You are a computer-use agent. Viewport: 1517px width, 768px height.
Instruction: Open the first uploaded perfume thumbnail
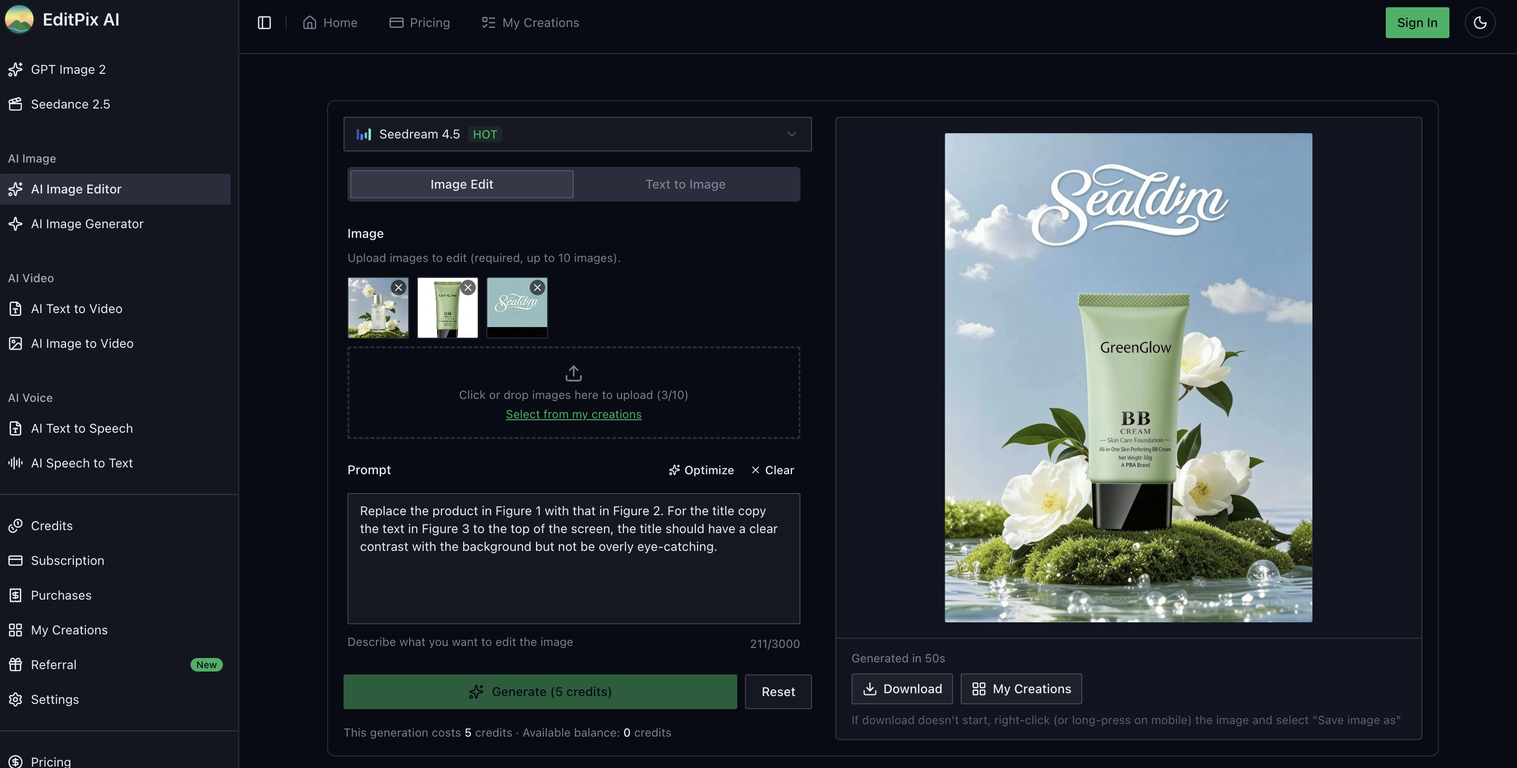click(x=378, y=308)
